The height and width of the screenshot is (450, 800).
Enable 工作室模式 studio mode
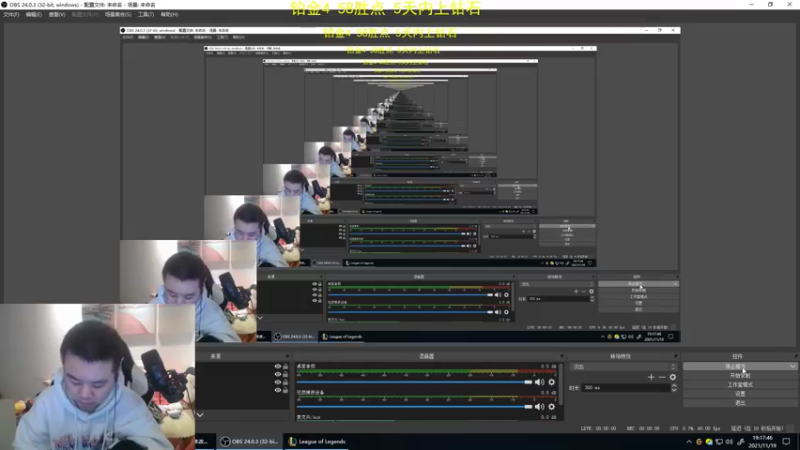tap(740, 385)
